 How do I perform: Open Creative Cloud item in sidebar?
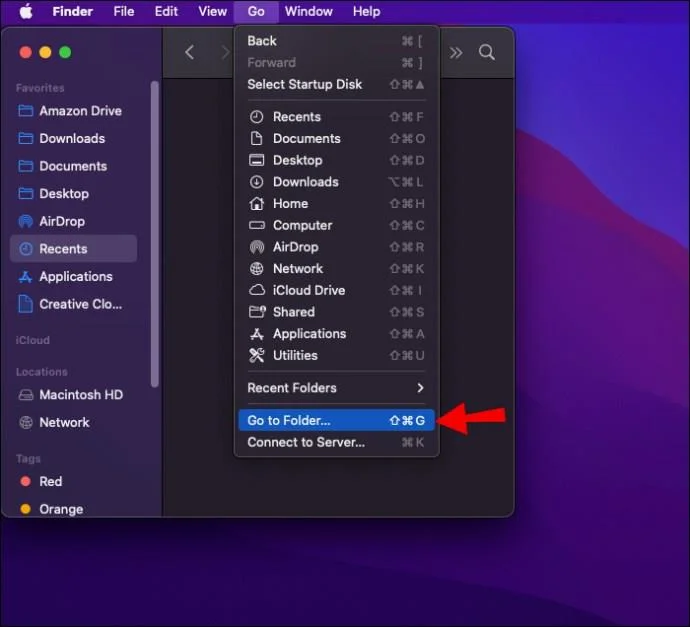click(73, 304)
